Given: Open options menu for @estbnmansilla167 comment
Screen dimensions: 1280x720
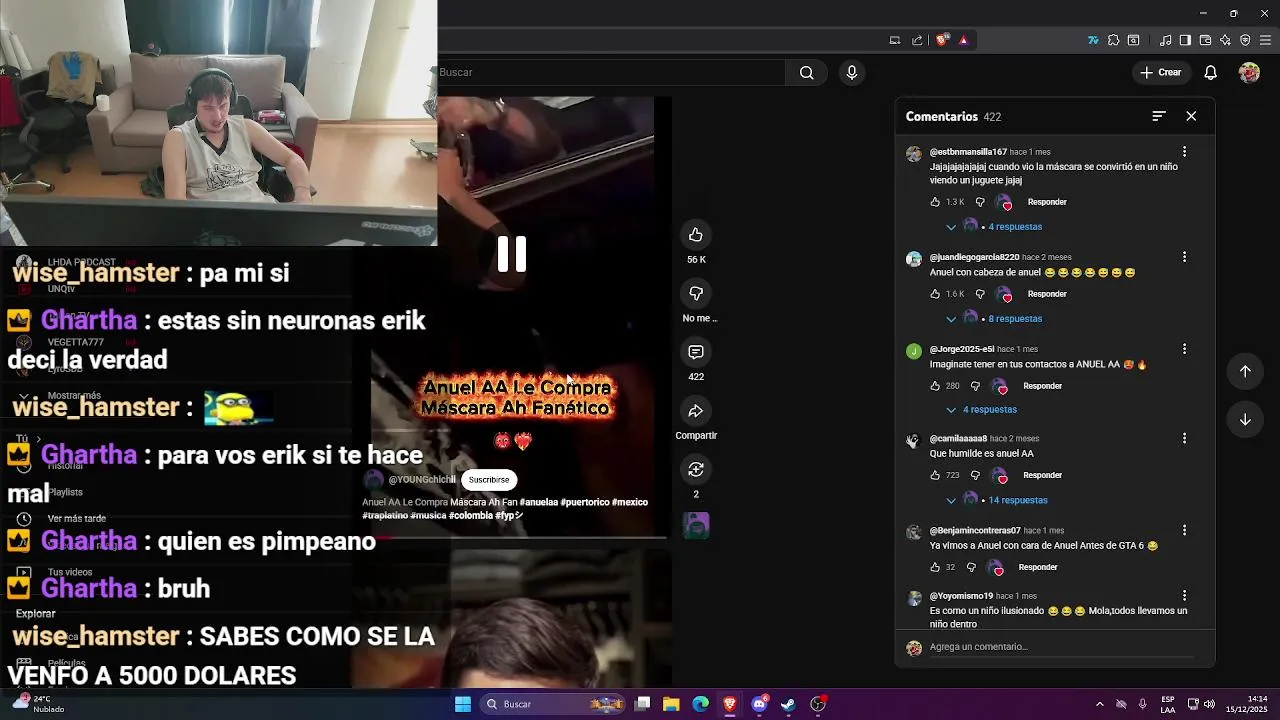Looking at the screenshot, I should [1184, 152].
